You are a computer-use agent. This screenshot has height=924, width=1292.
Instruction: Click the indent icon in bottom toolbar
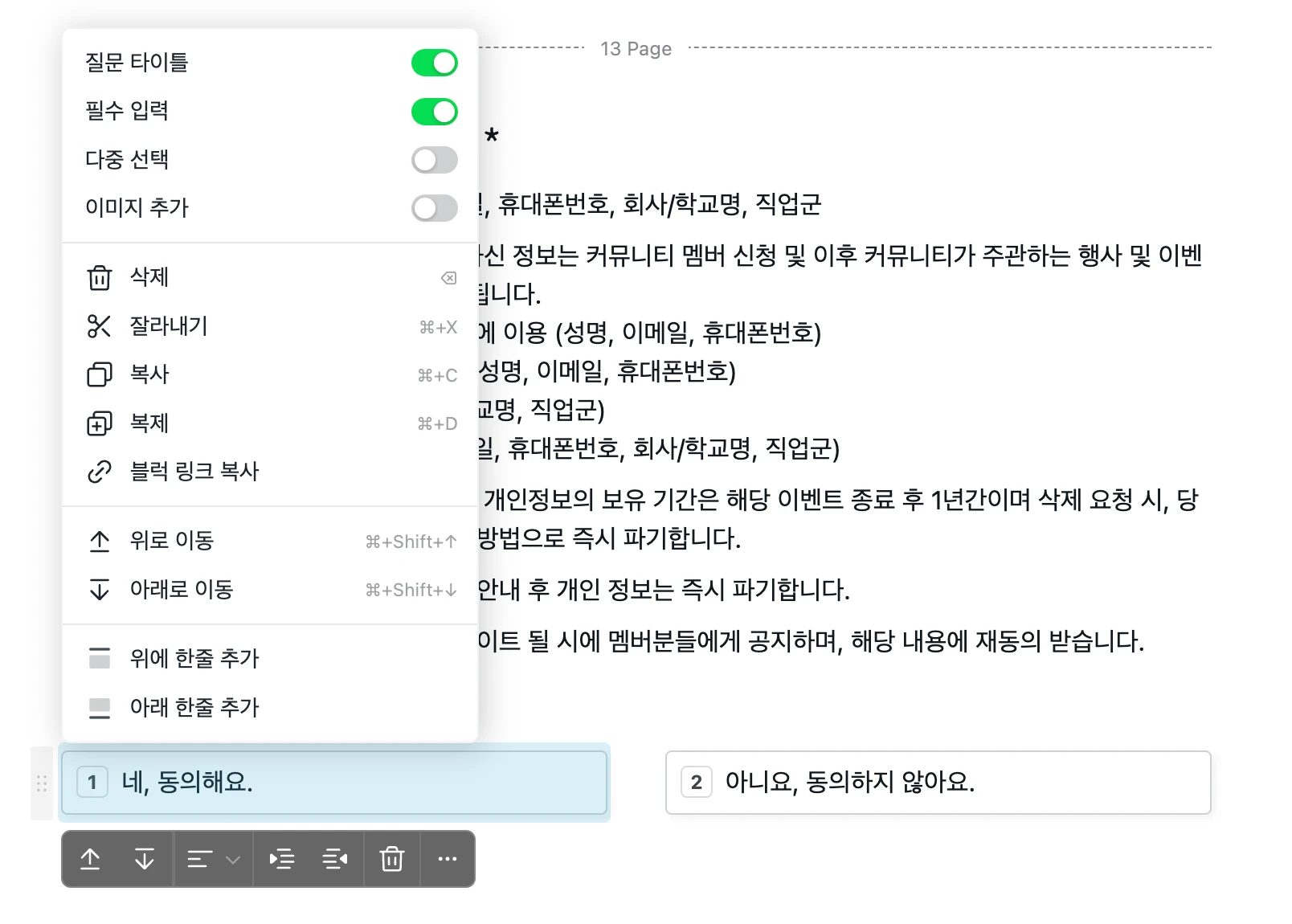pyautogui.click(x=281, y=859)
